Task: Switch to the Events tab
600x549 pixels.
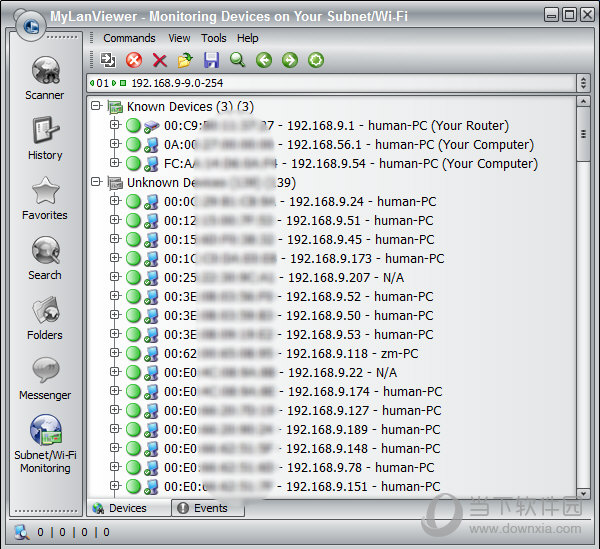Action: coord(208,508)
